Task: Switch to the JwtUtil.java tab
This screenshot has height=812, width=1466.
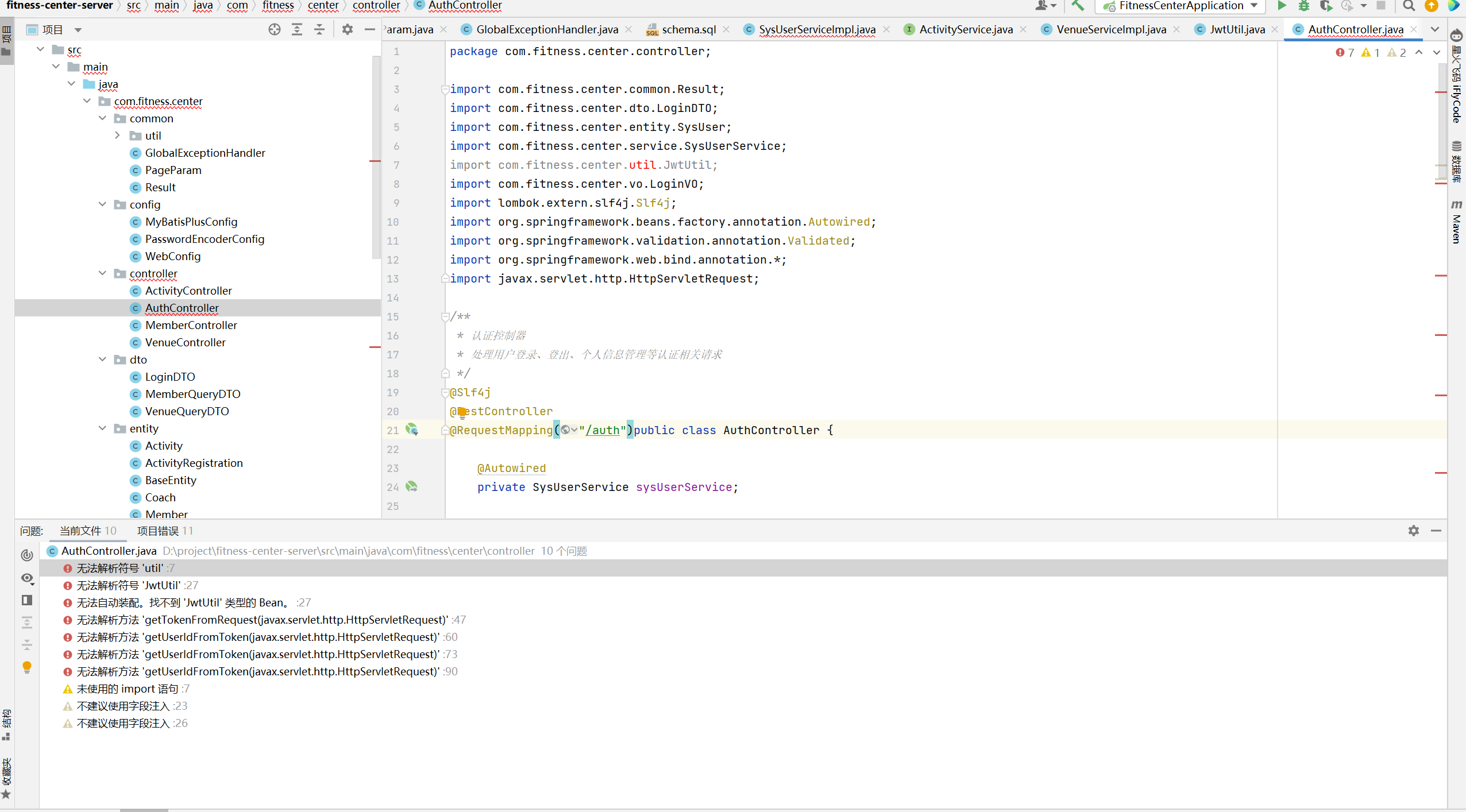Action: [1237, 29]
